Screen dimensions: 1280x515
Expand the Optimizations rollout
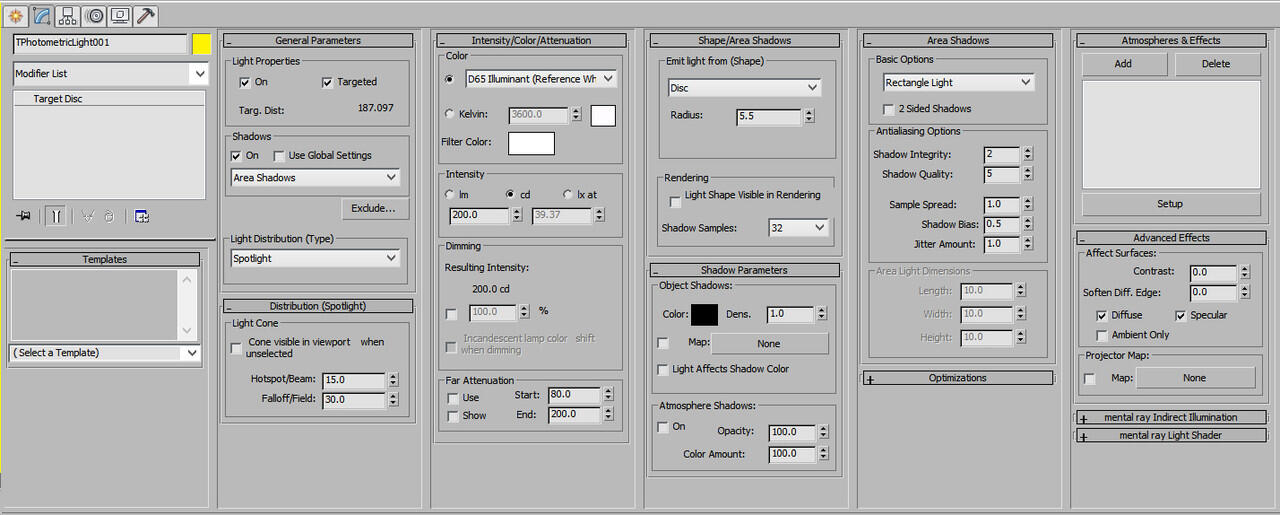click(x=958, y=378)
